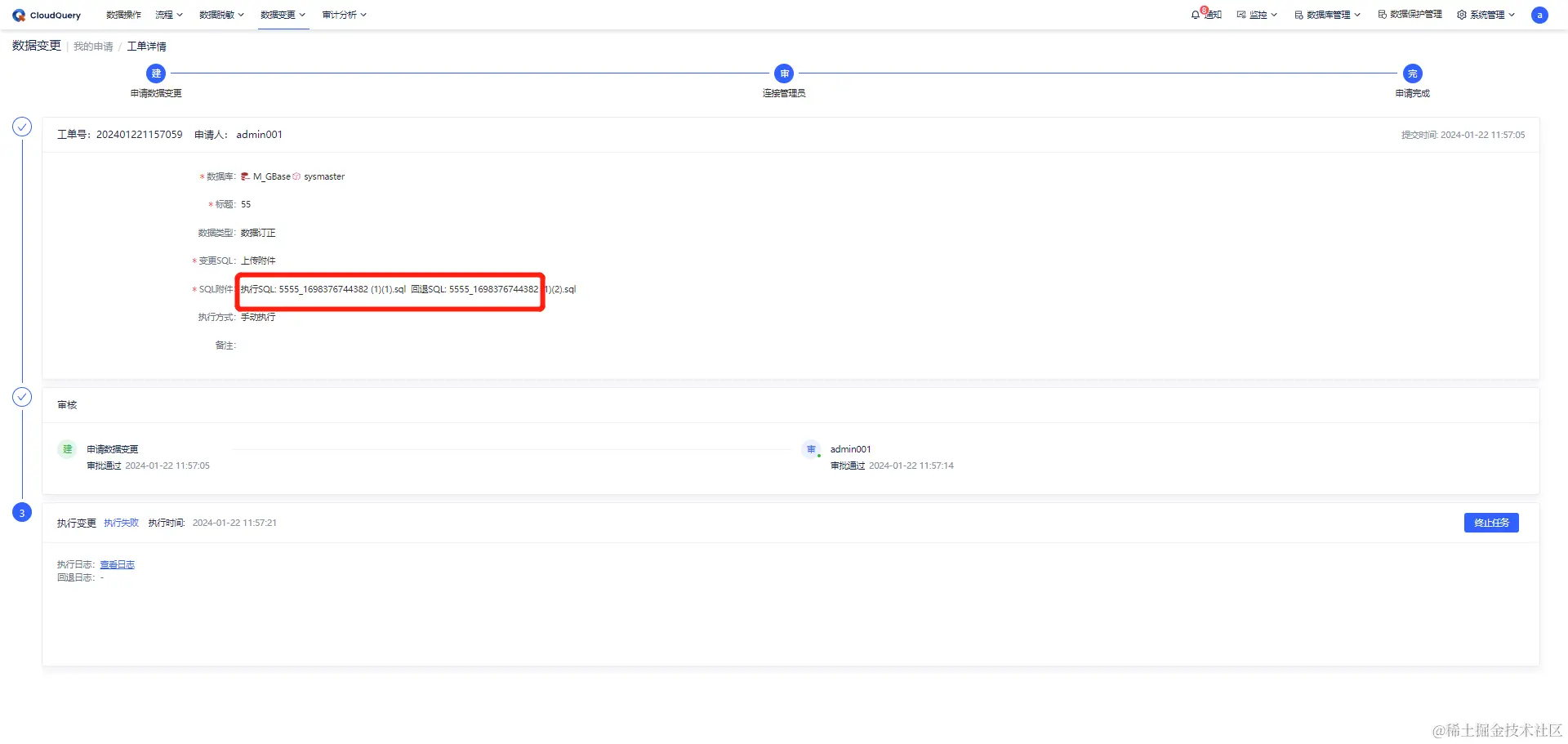Click the checkmark icon beside 审核
This screenshot has width=1568, height=744.
point(22,397)
